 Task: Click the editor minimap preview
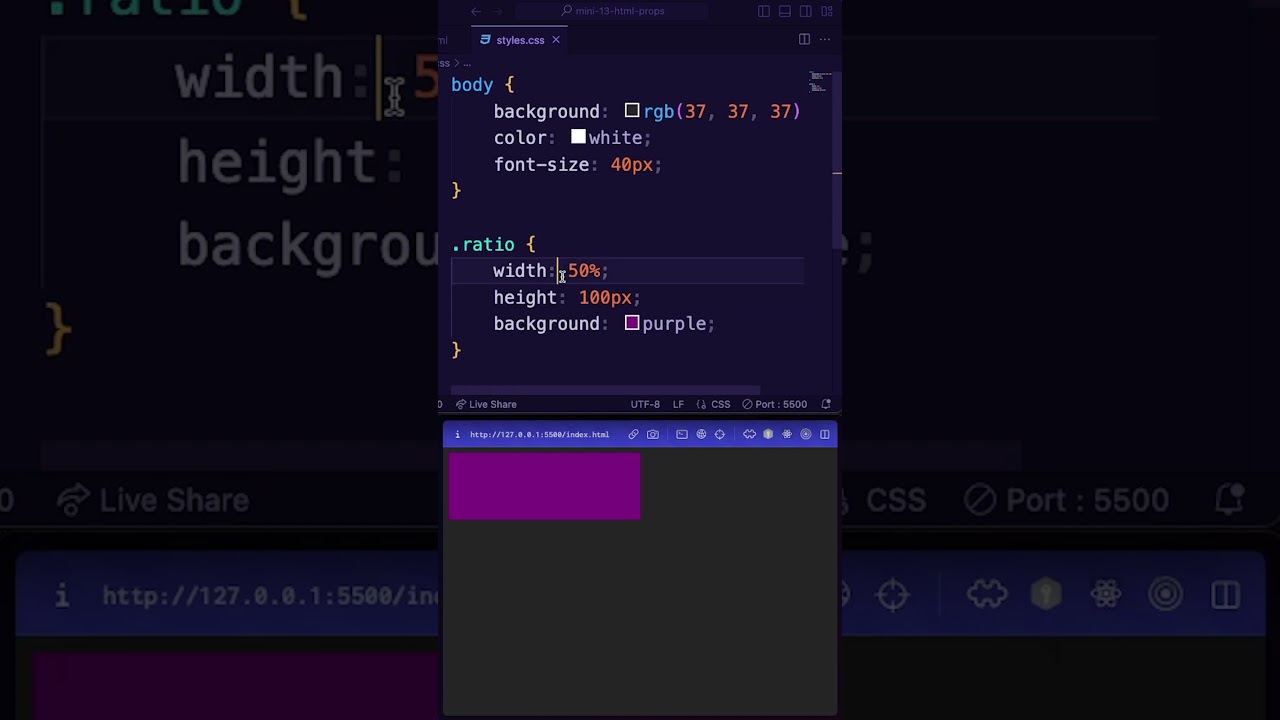pos(819,81)
